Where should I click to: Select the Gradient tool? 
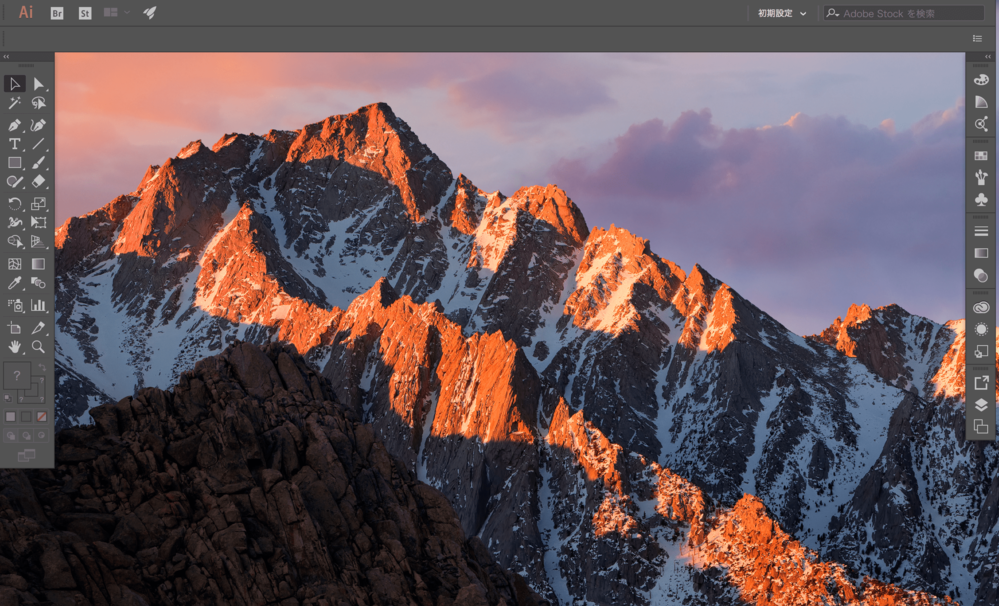pos(38,264)
